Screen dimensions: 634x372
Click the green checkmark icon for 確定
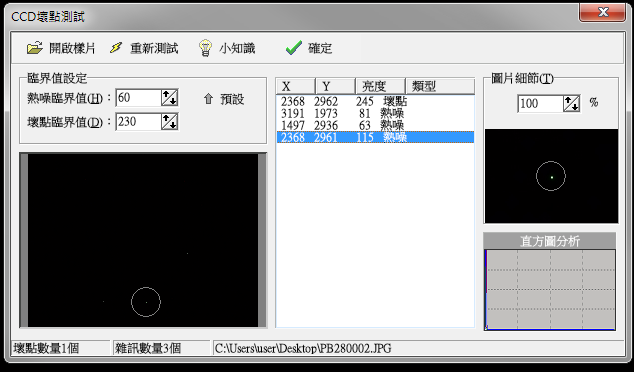click(293, 48)
